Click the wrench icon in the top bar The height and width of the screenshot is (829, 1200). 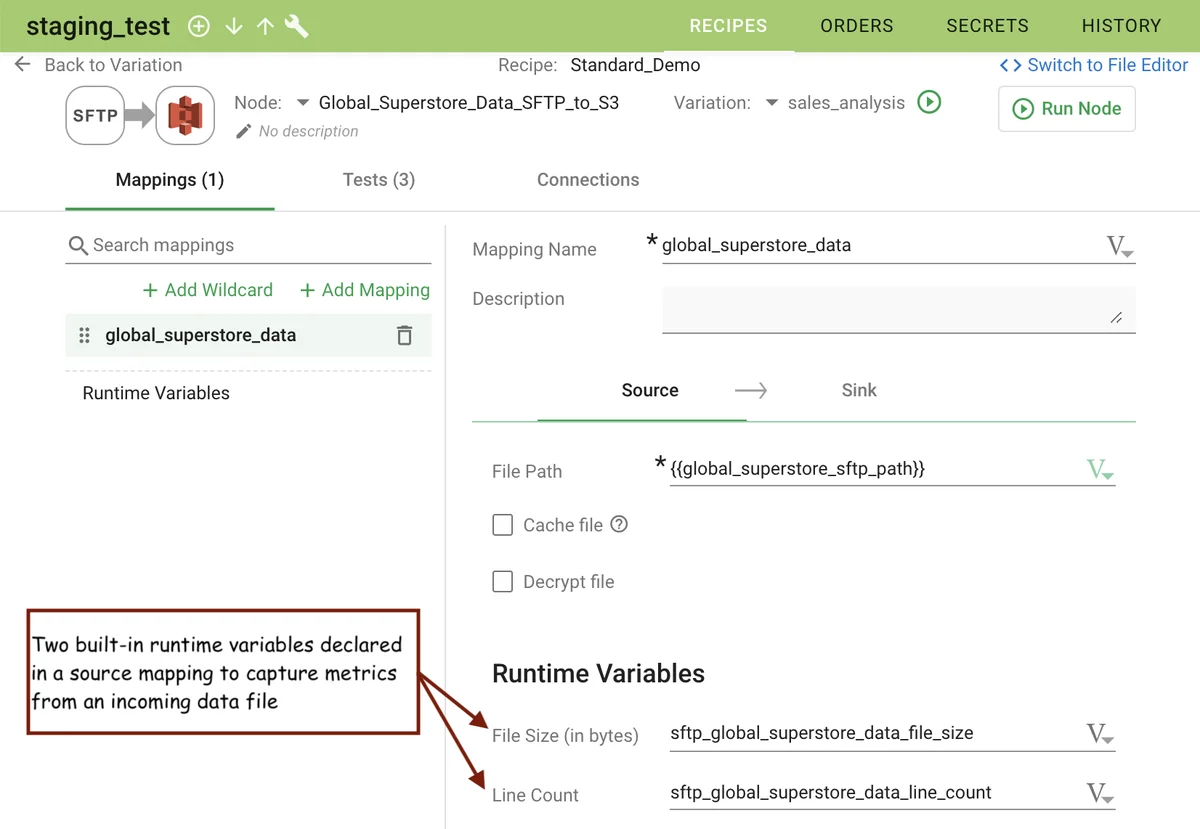click(x=296, y=26)
